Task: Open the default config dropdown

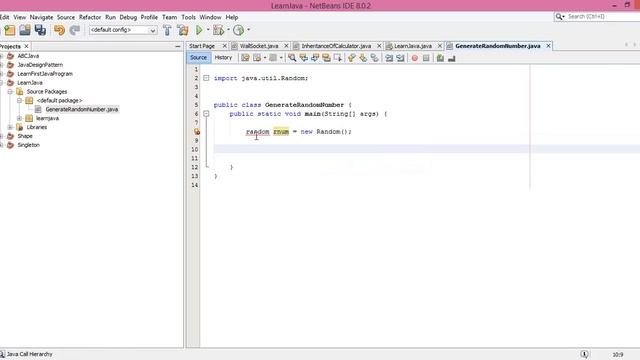Action: (123, 30)
